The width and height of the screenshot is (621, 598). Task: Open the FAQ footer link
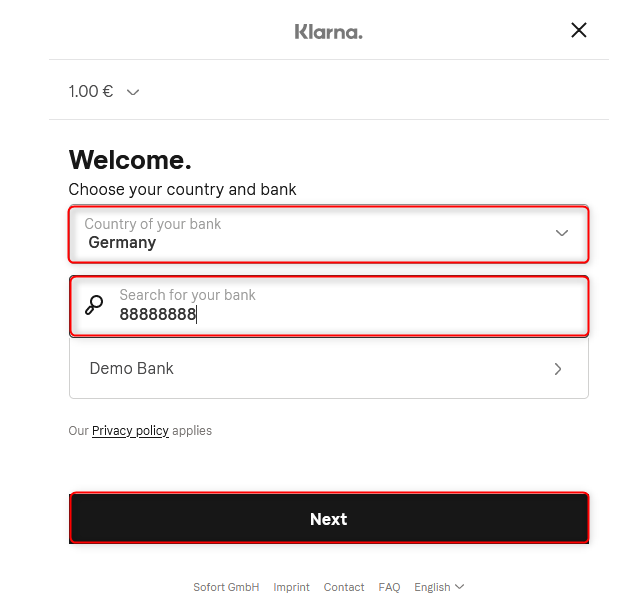click(x=389, y=587)
